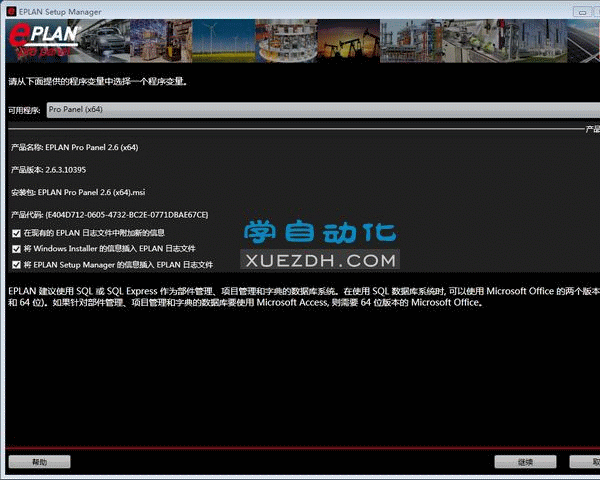Click the EPLAN Setup Manager title bar icon

(x=11, y=11)
